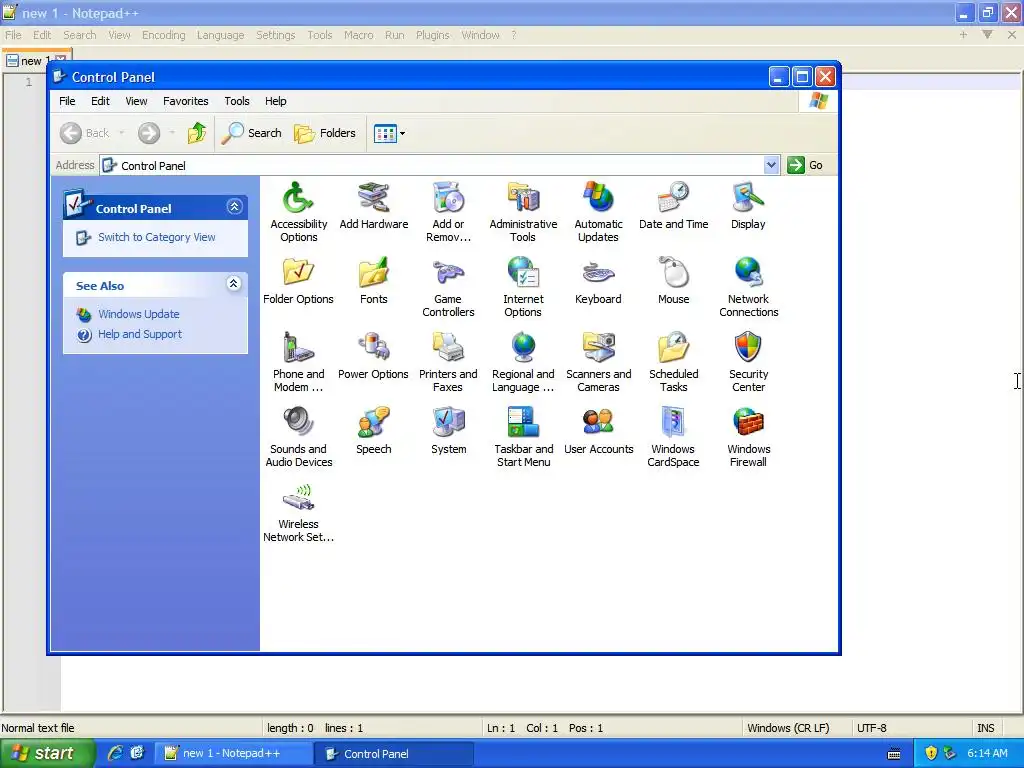The width and height of the screenshot is (1024, 768).
Task: Click the Search toolbar button
Action: point(251,133)
